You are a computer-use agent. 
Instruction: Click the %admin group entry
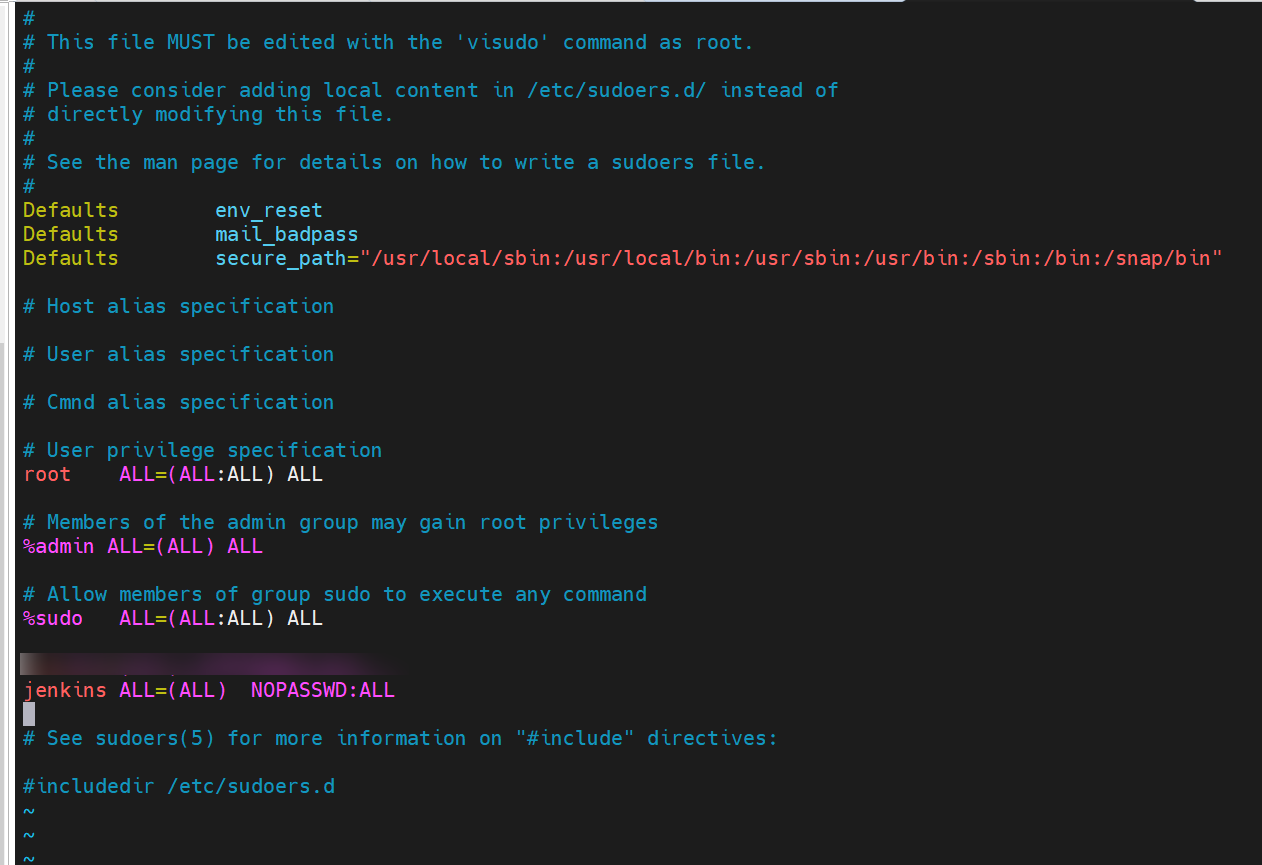coord(58,546)
